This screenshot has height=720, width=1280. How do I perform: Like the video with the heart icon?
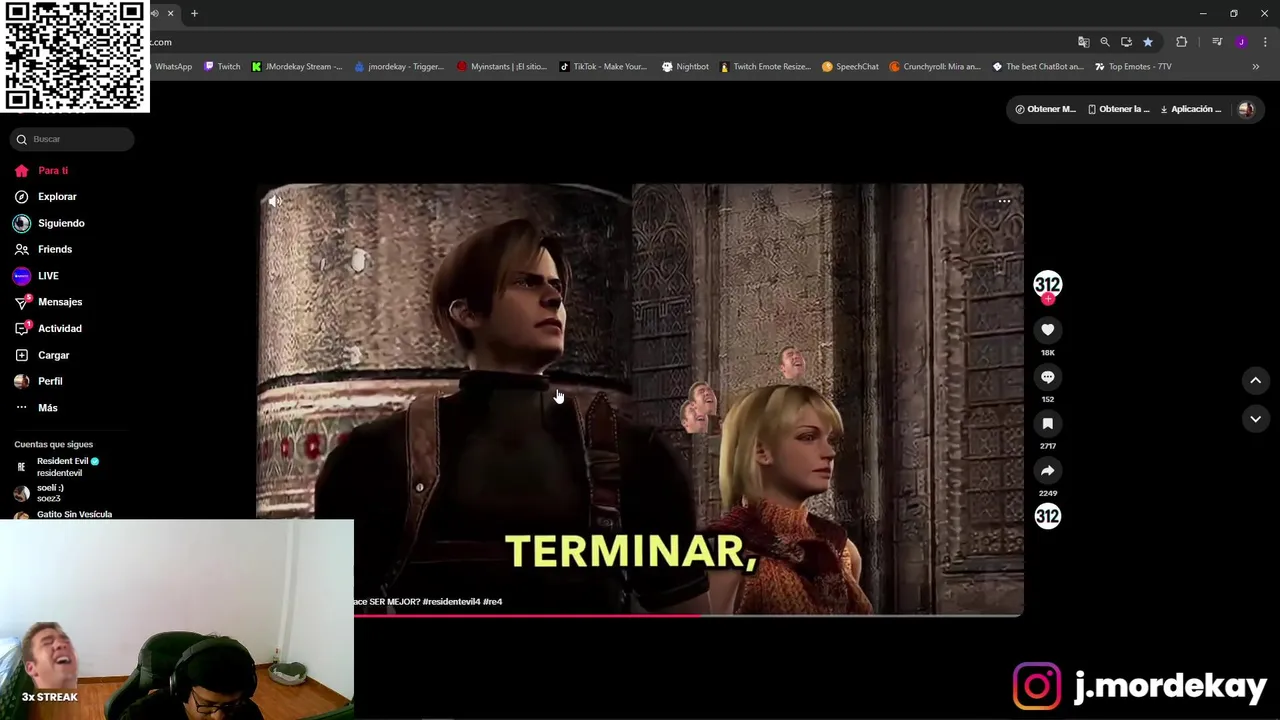(x=1047, y=330)
